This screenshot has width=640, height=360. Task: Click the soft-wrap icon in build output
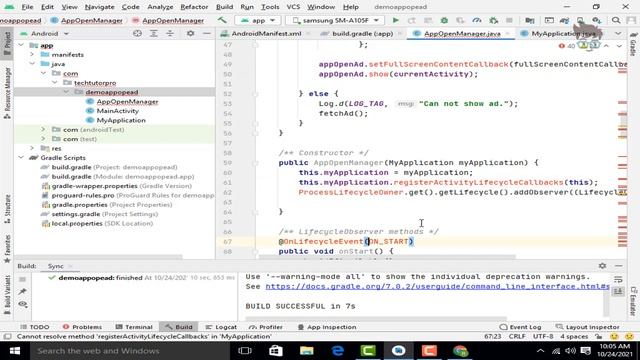(x=618, y=280)
